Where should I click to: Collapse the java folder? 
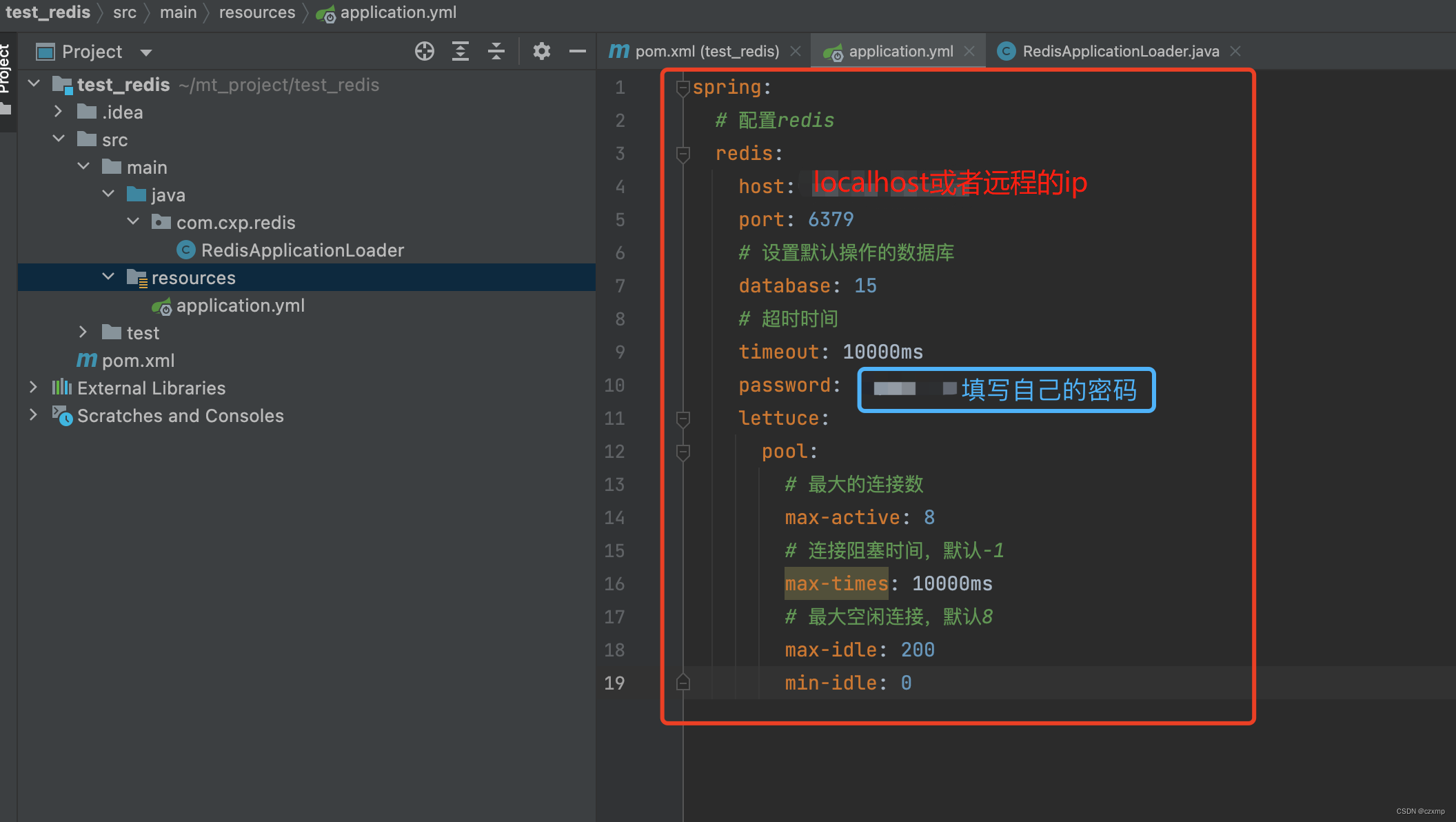[x=108, y=194]
